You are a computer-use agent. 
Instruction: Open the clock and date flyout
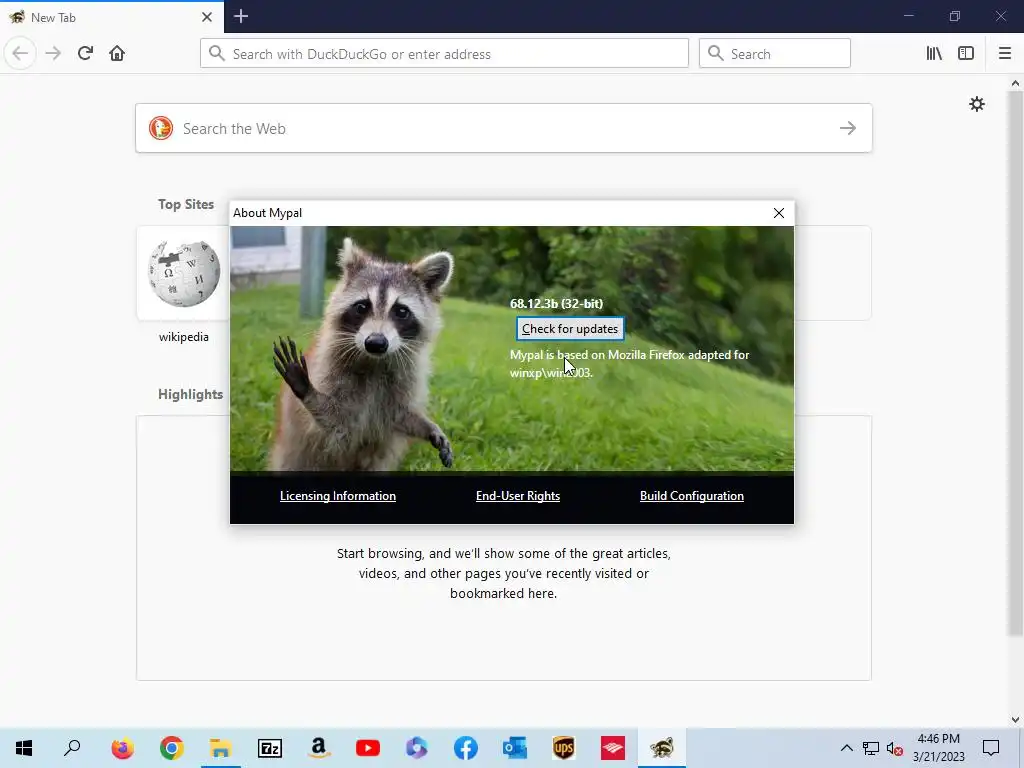[938, 748]
